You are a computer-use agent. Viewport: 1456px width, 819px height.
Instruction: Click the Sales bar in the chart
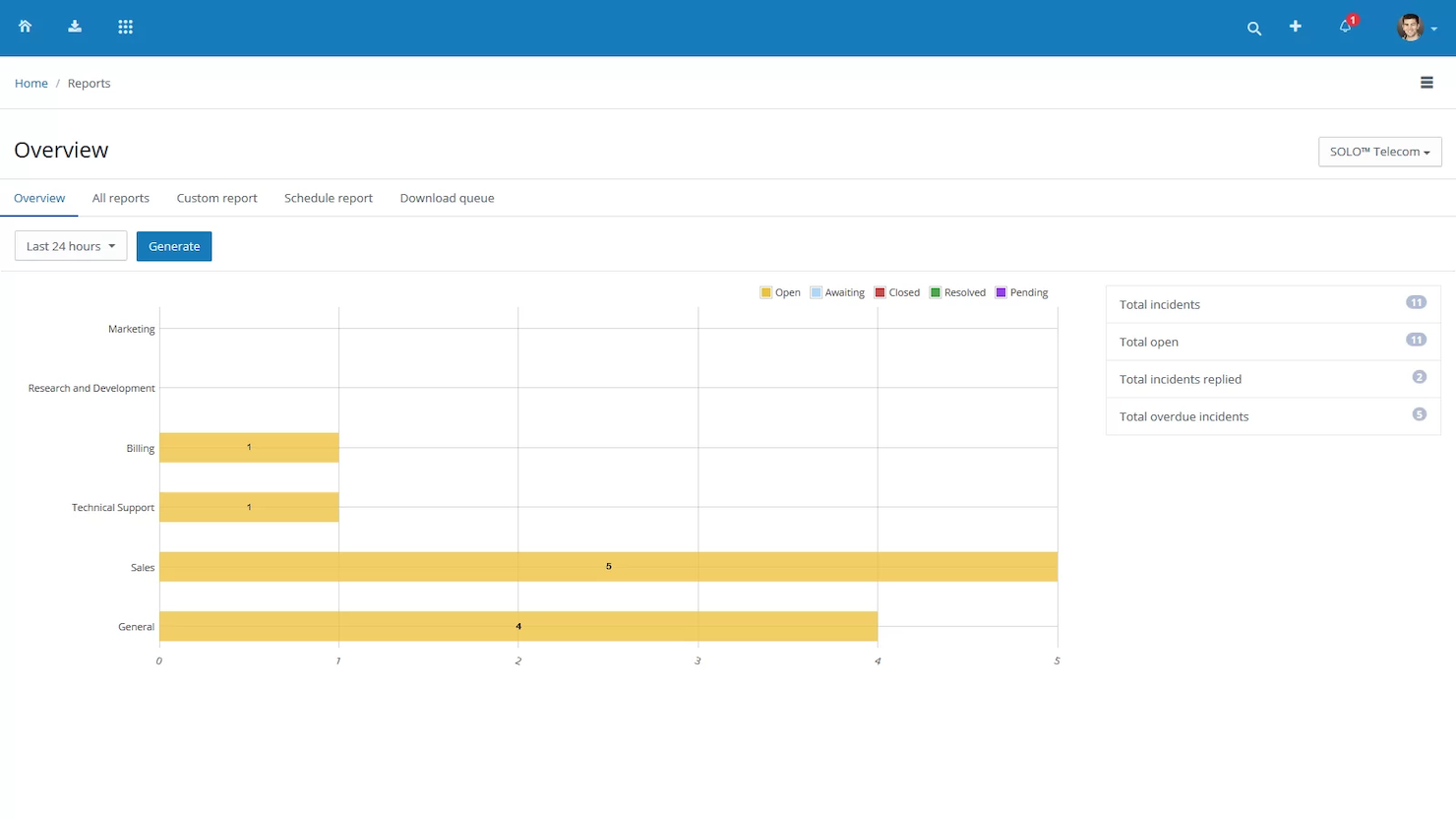(x=608, y=566)
